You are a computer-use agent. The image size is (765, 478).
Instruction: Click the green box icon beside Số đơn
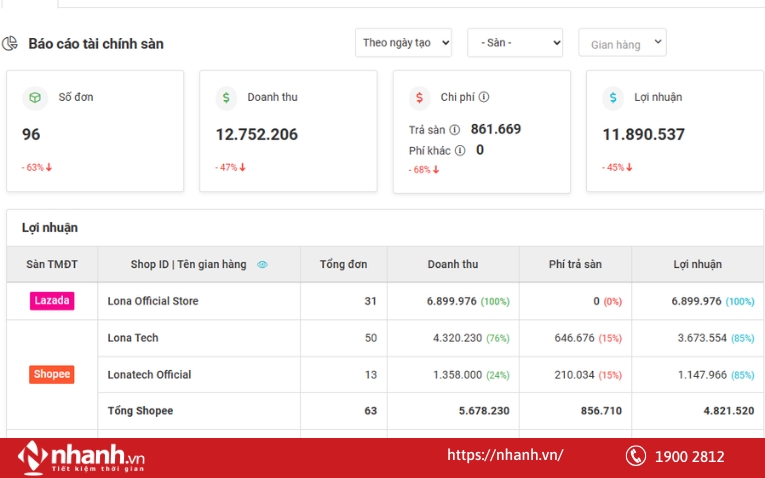tap(35, 98)
